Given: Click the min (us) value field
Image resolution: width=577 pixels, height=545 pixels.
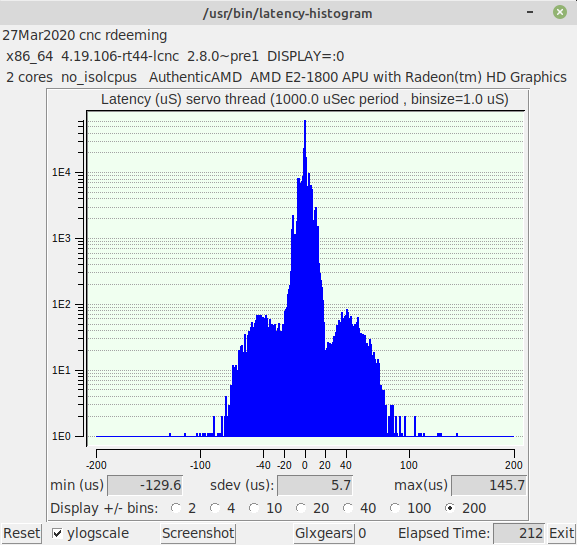Looking at the screenshot, I should [145, 485].
